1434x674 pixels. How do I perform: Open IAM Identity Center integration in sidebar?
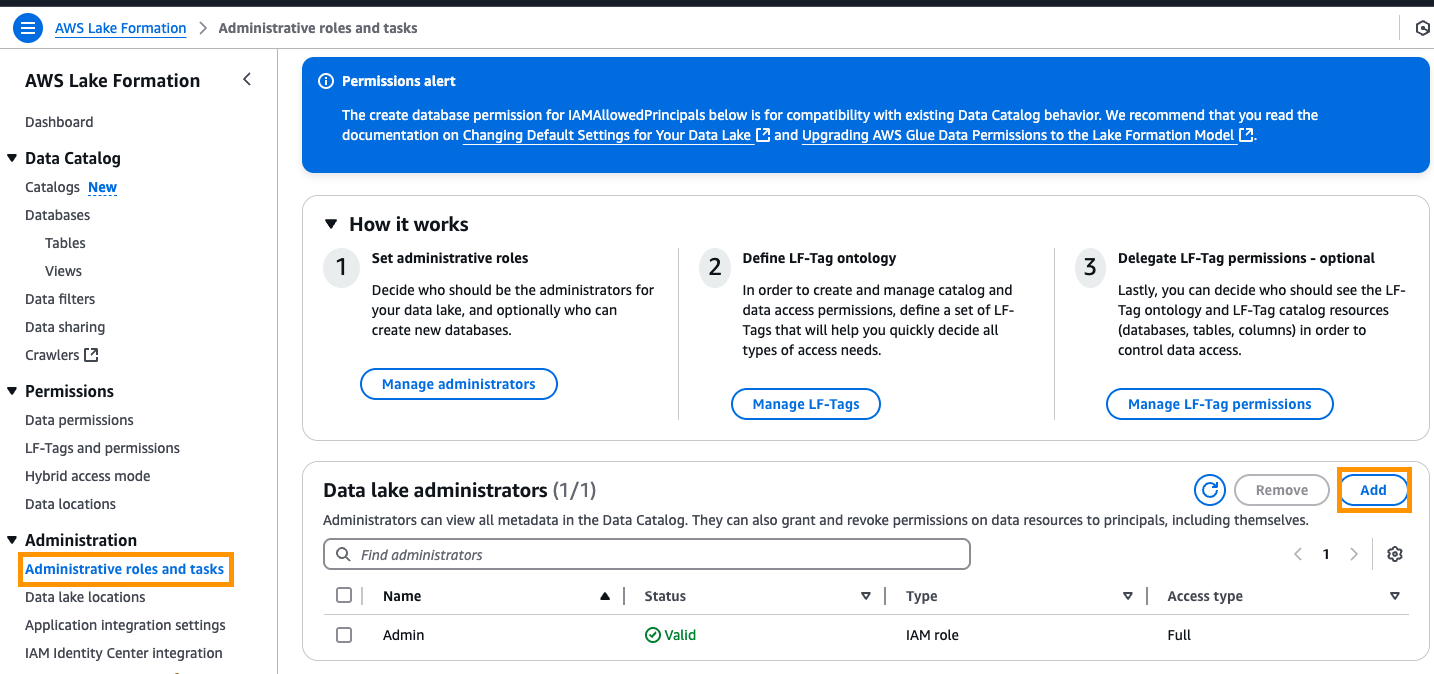[124, 653]
